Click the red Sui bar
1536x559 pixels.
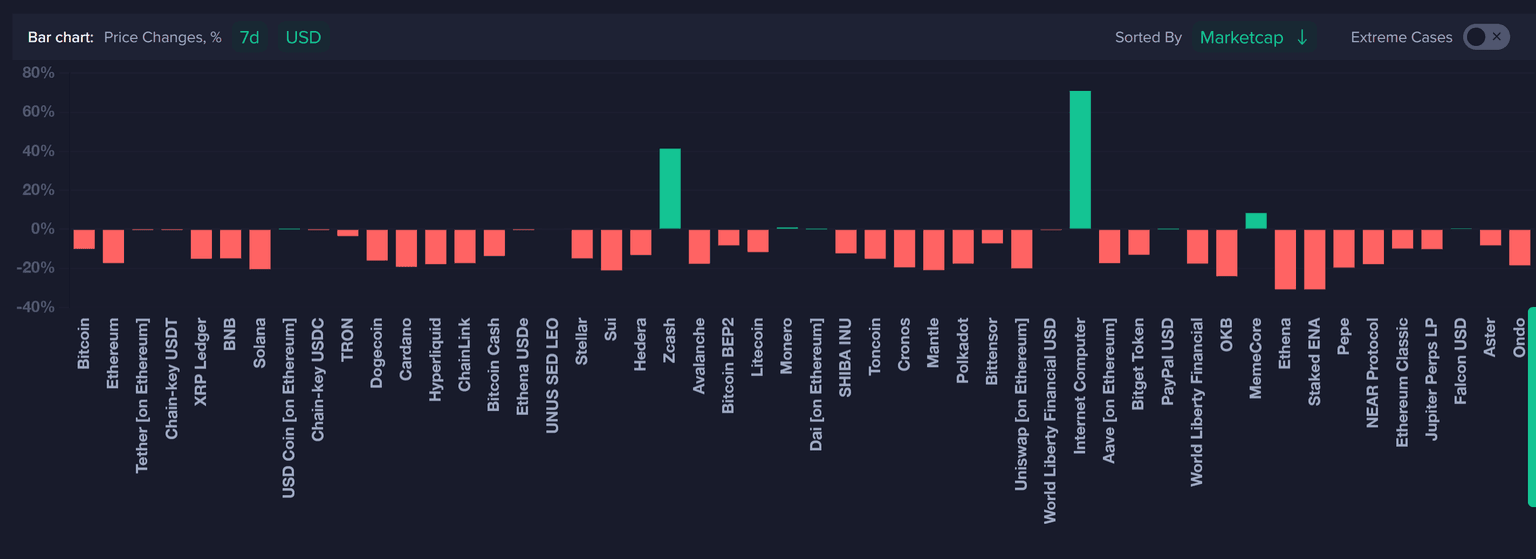[611, 250]
